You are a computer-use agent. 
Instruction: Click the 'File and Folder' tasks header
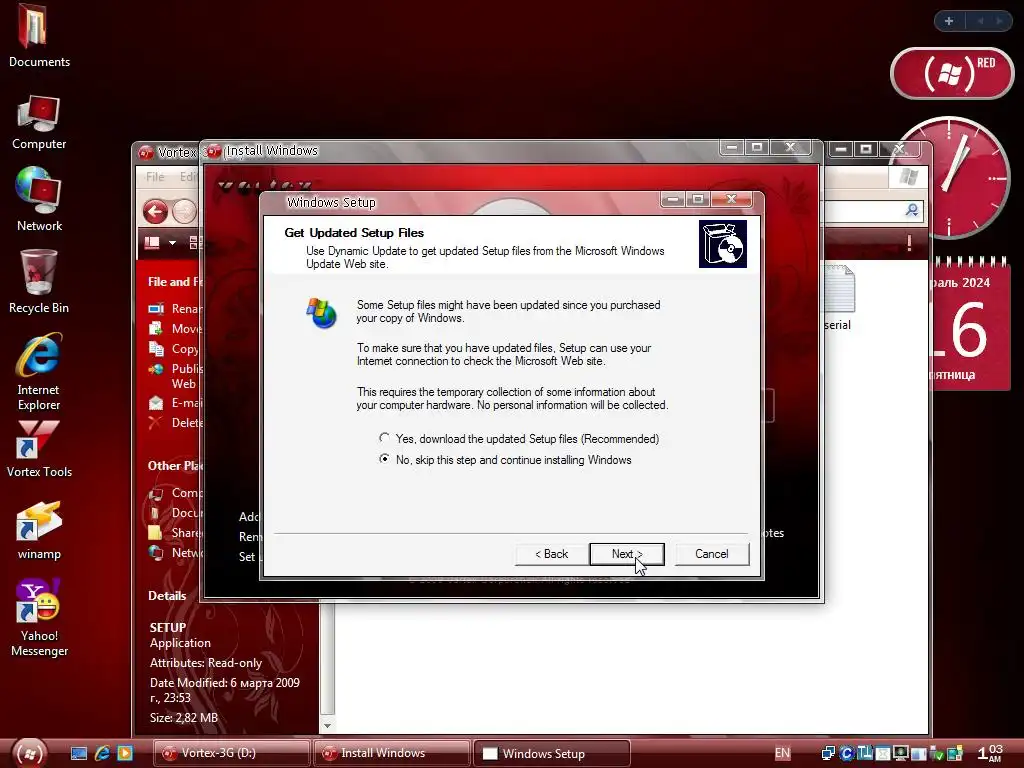coord(174,281)
